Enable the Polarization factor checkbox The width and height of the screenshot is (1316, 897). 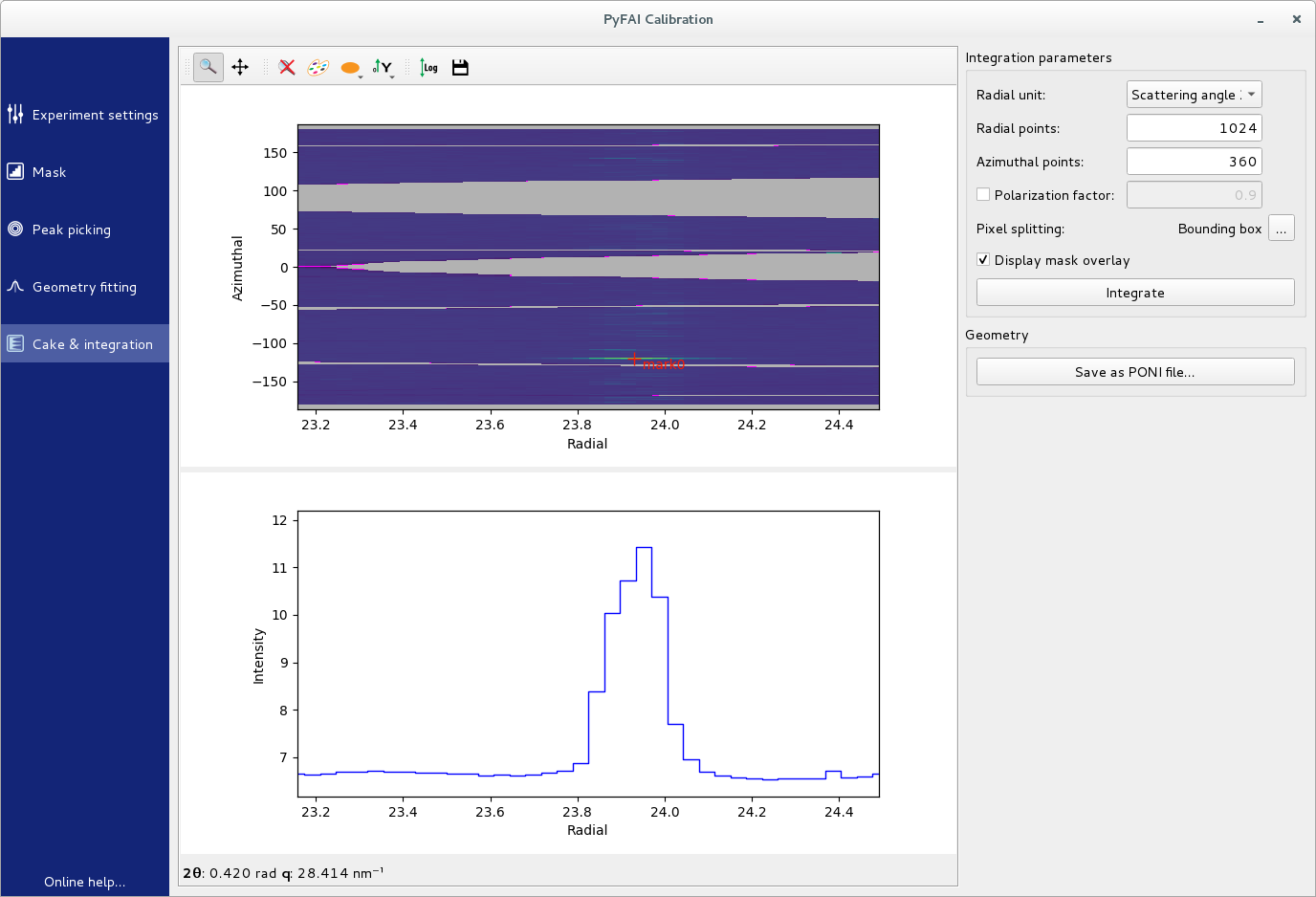click(983, 195)
